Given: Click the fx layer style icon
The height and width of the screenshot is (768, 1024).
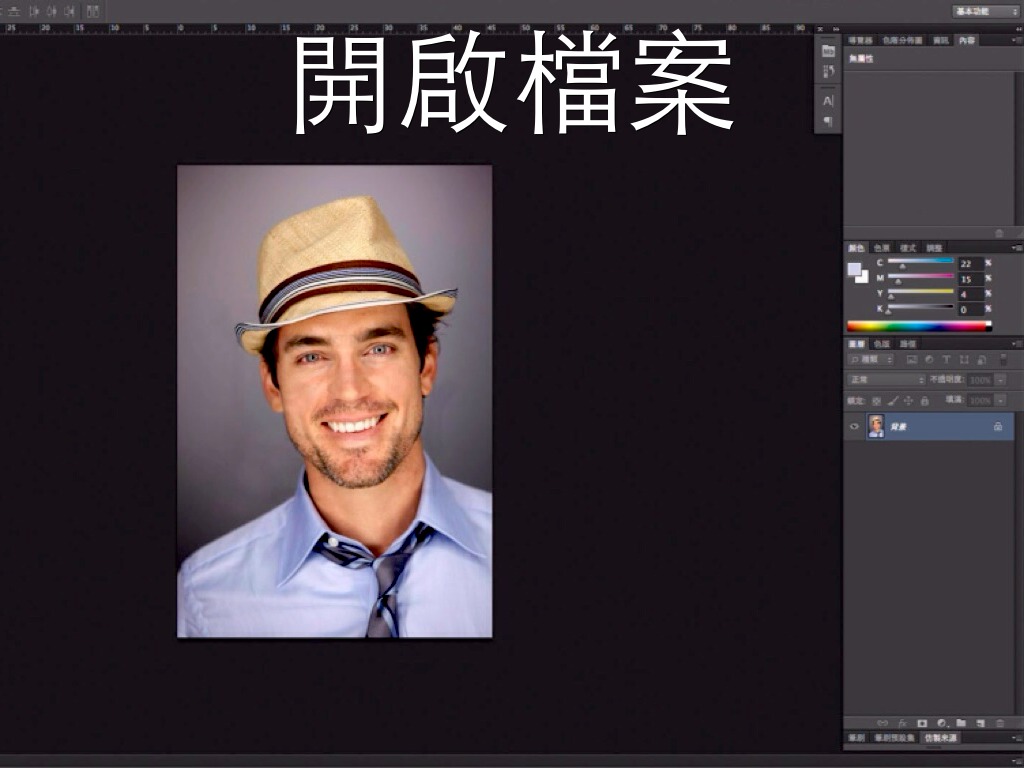Looking at the screenshot, I should point(902,722).
